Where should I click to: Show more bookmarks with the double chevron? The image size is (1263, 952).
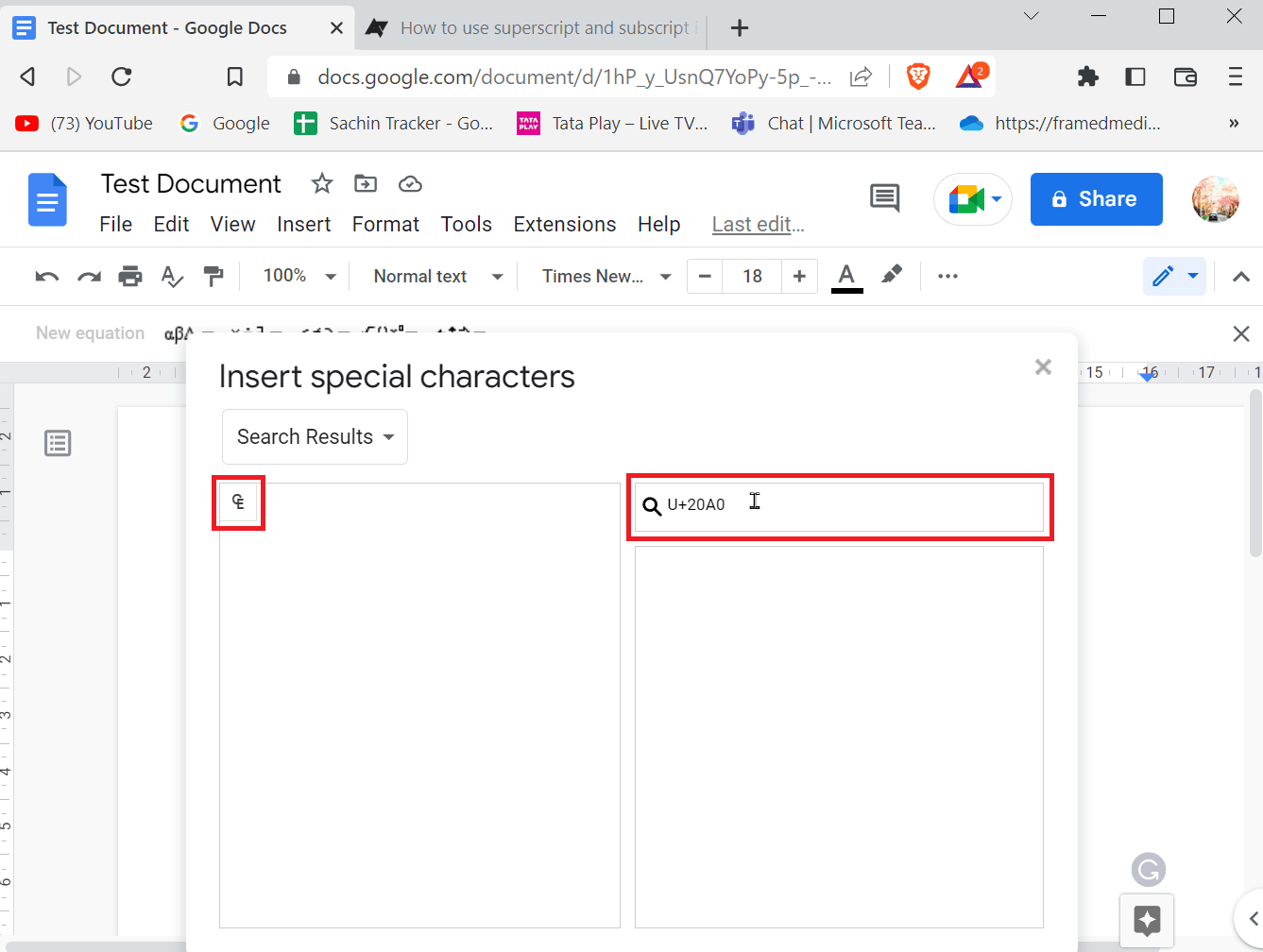click(x=1233, y=123)
